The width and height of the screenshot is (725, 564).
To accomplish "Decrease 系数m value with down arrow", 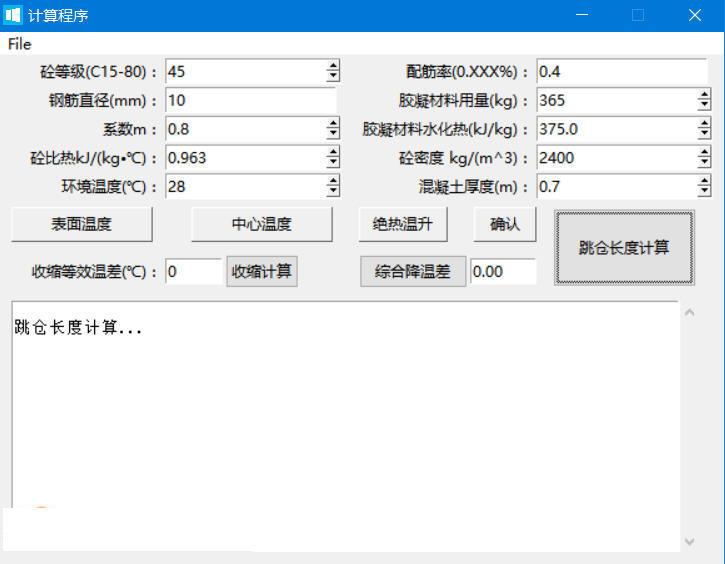I will [x=333, y=135].
